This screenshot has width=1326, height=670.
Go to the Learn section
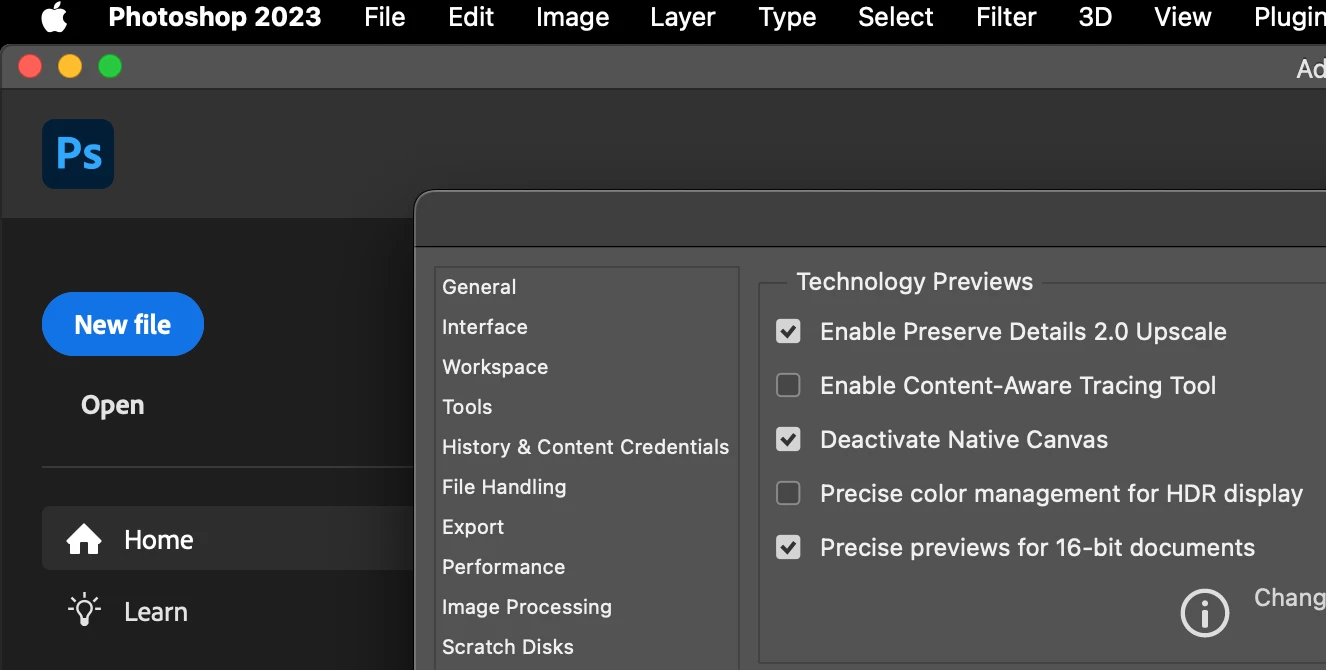tap(155, 611)
